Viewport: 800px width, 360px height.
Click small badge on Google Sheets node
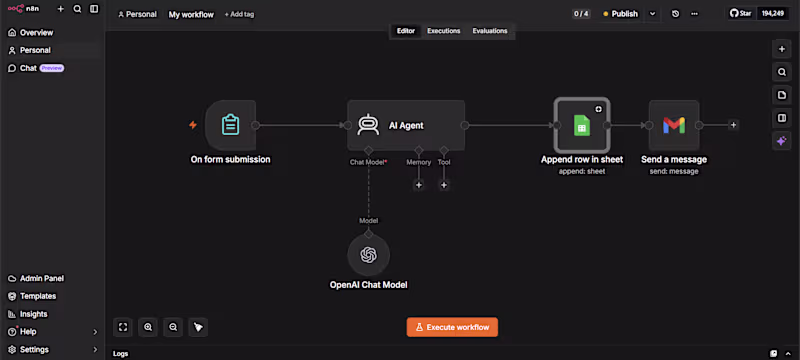tap(598, 109)
